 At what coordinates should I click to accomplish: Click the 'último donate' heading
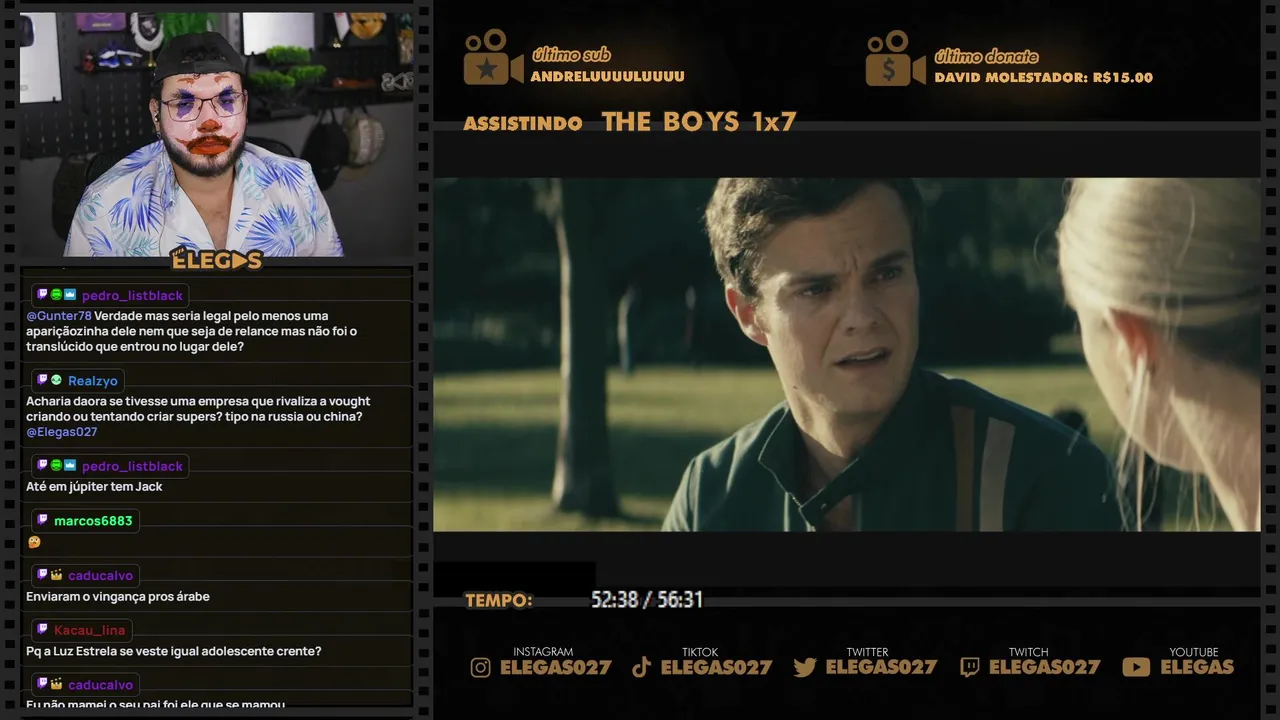(x=986, y=56)
